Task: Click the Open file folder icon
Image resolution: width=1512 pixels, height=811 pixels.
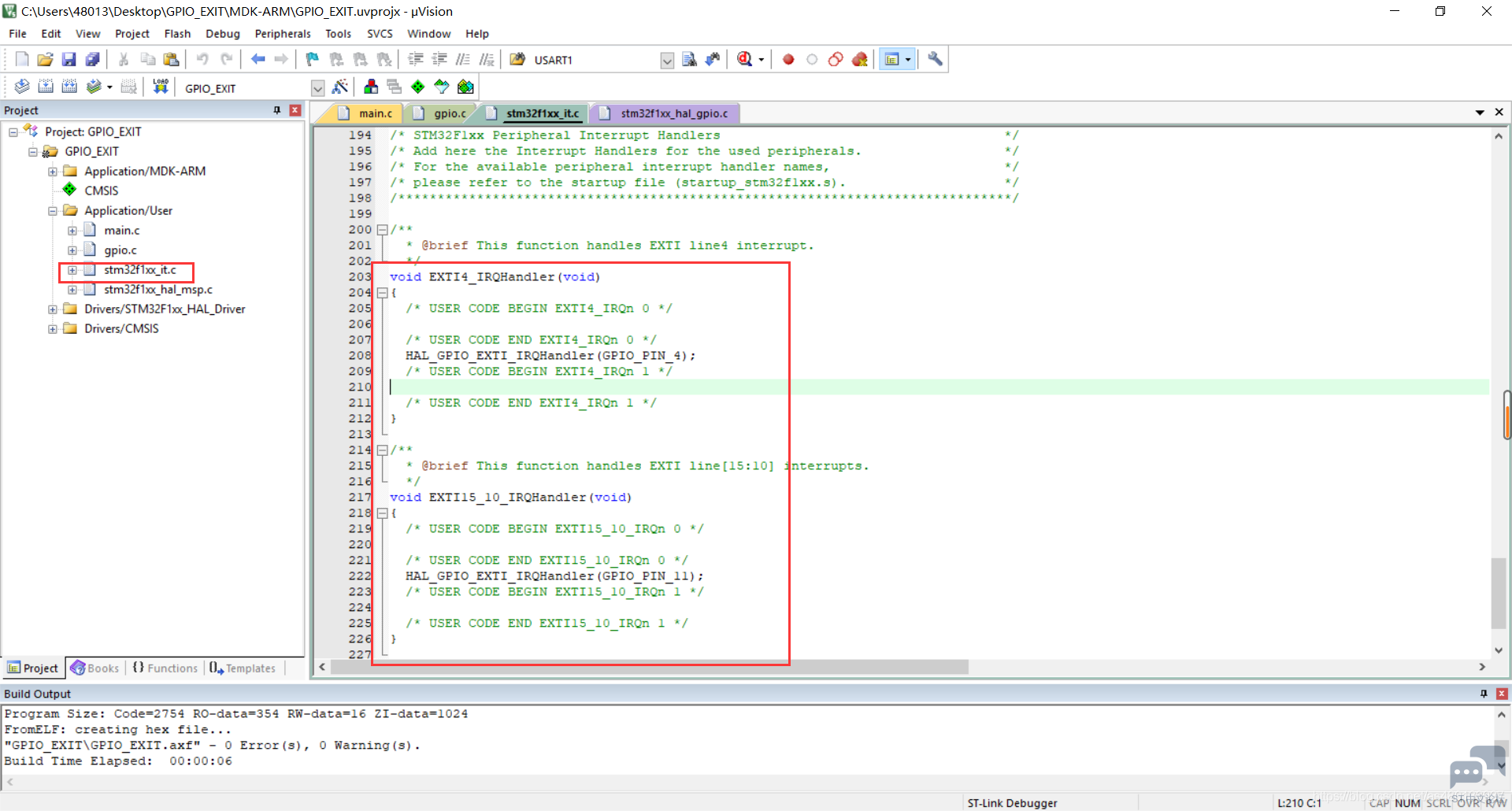Action: (x=45, y=59)
